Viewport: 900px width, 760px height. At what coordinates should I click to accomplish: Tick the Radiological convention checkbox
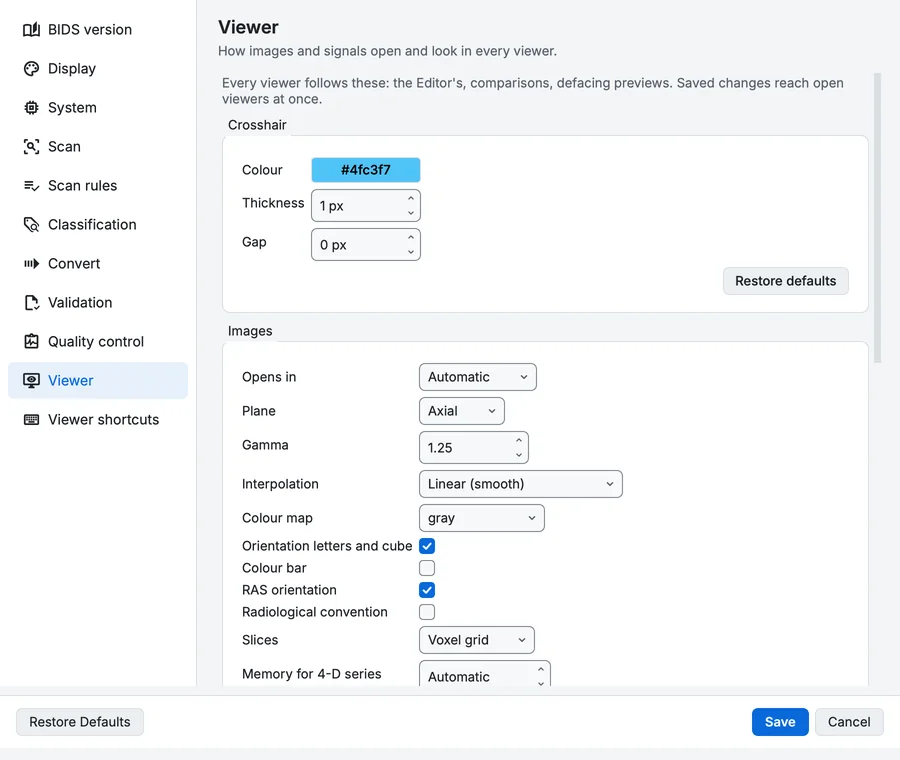tap(427, 612)
